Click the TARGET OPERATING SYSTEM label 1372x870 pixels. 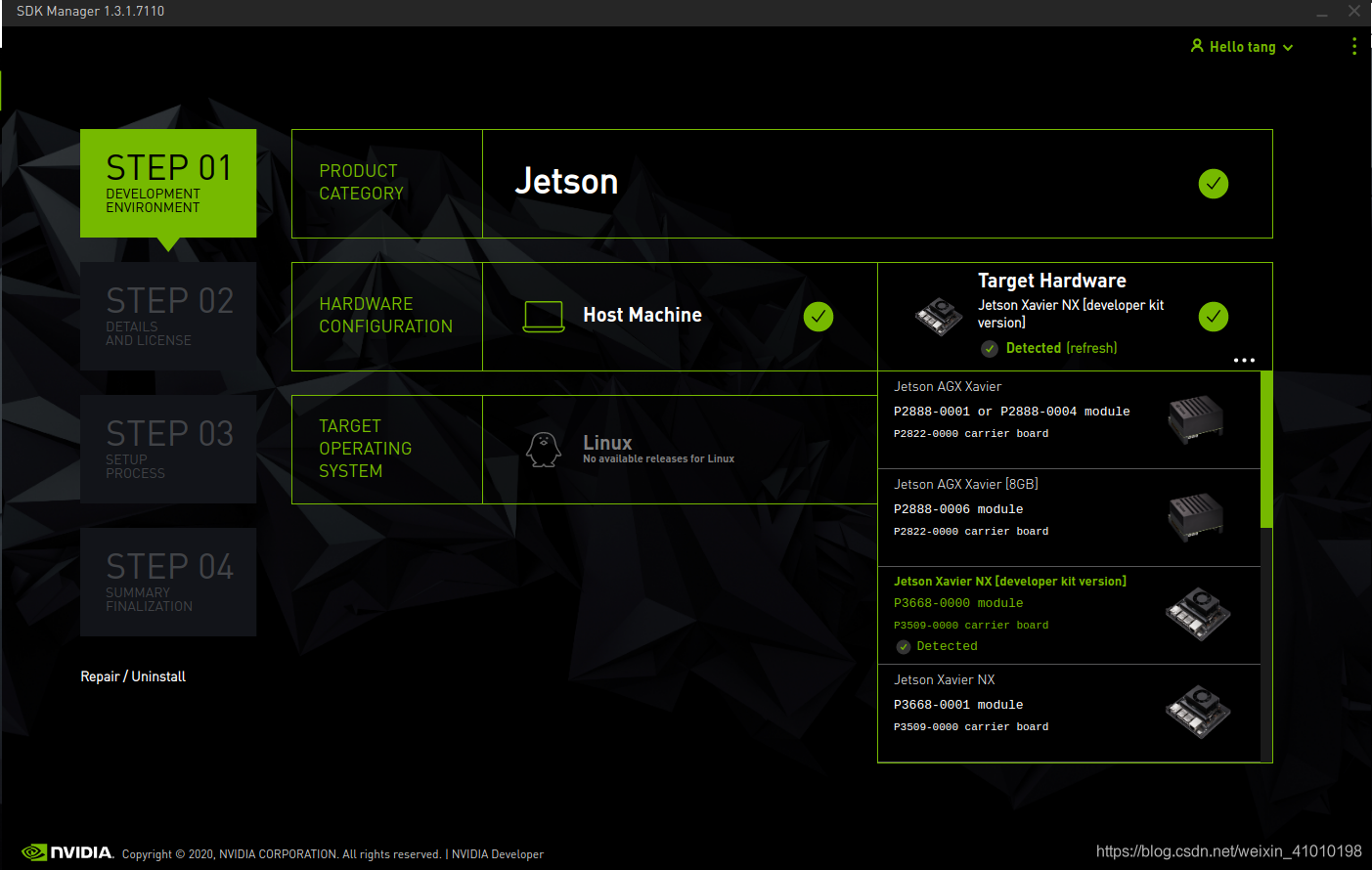(365, 449)
